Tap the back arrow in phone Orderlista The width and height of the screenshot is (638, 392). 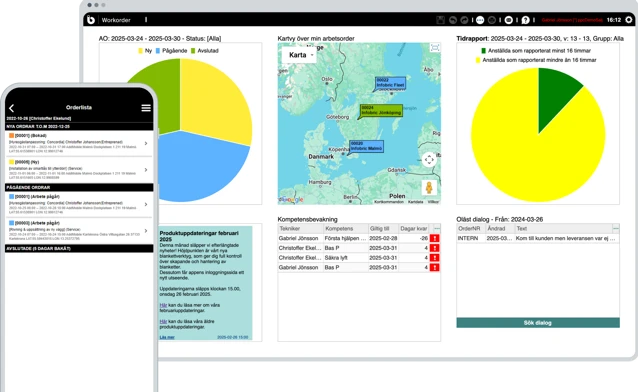point(11,108)
